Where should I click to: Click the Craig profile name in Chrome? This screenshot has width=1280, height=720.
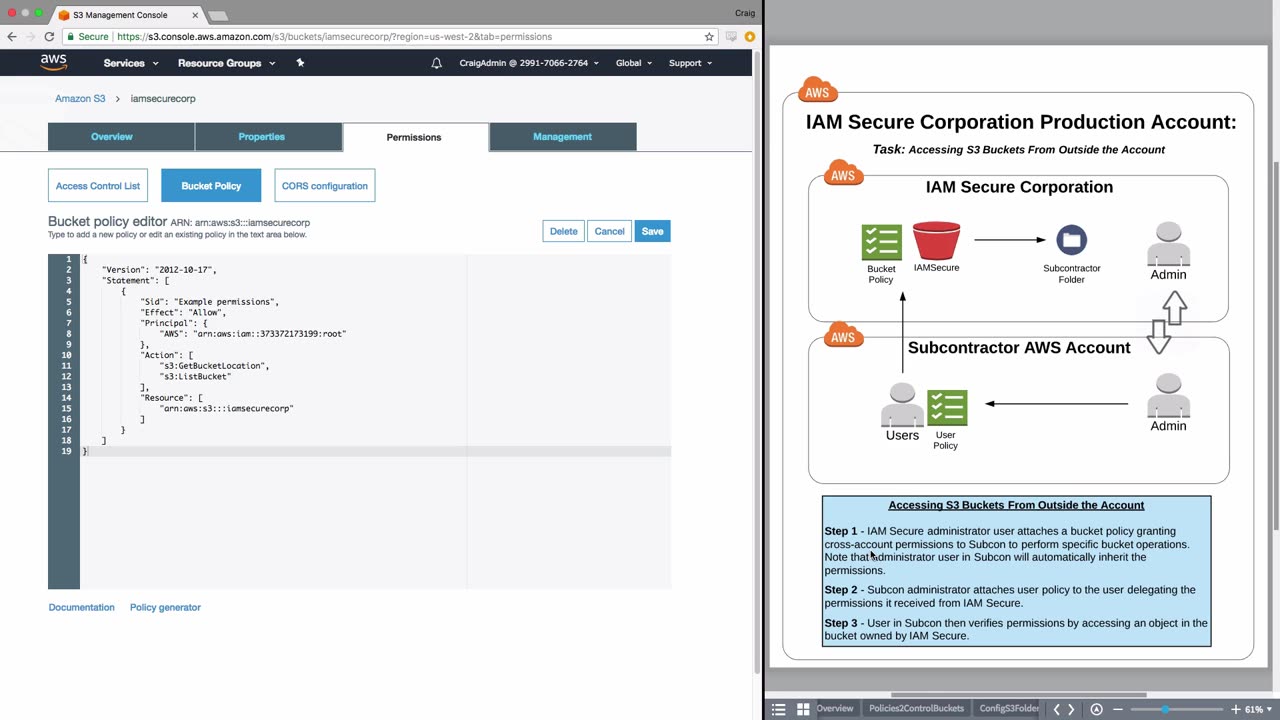pyautogui.click(x=744, y=13)
